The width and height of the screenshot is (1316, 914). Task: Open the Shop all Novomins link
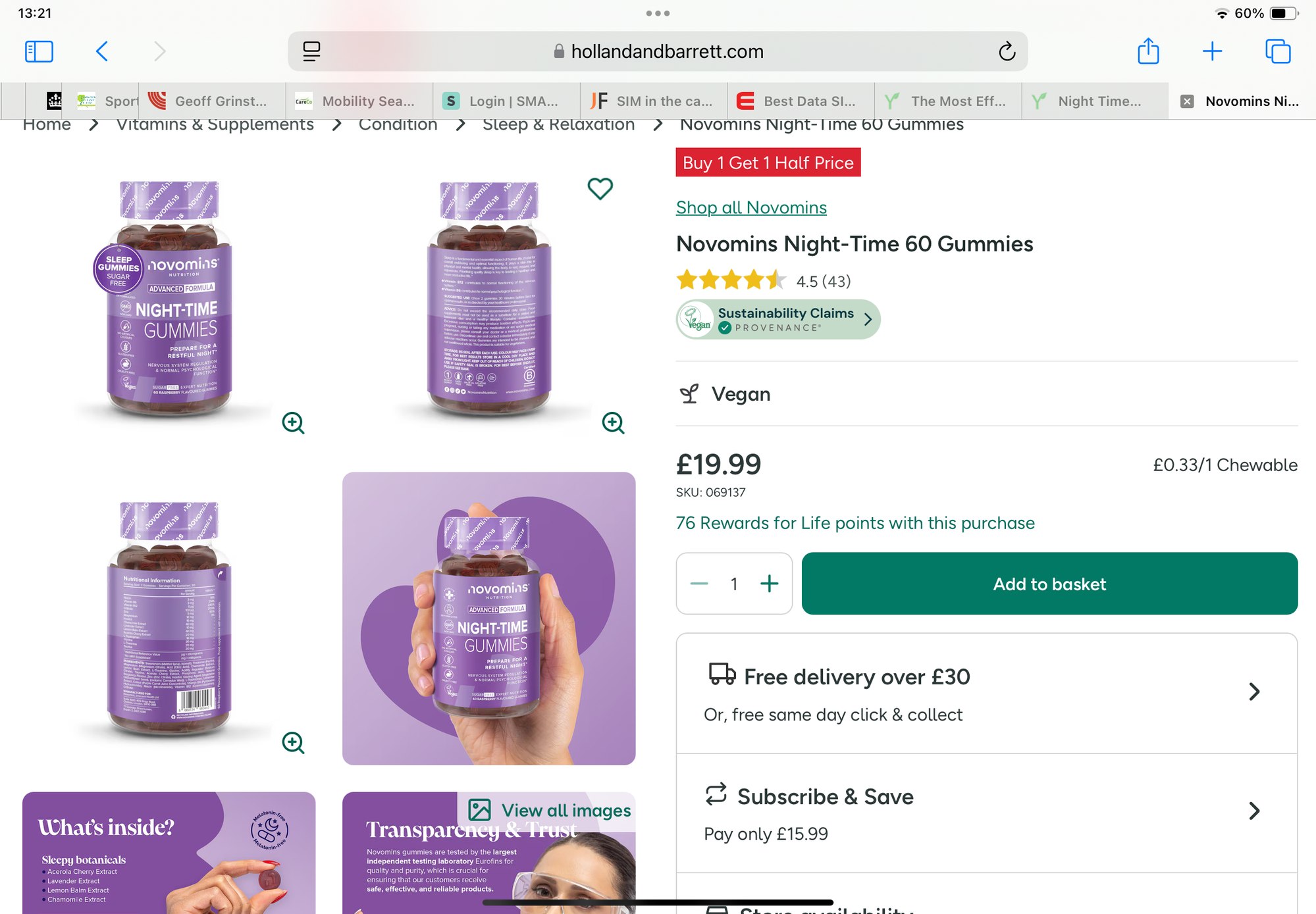click(751, 208)
